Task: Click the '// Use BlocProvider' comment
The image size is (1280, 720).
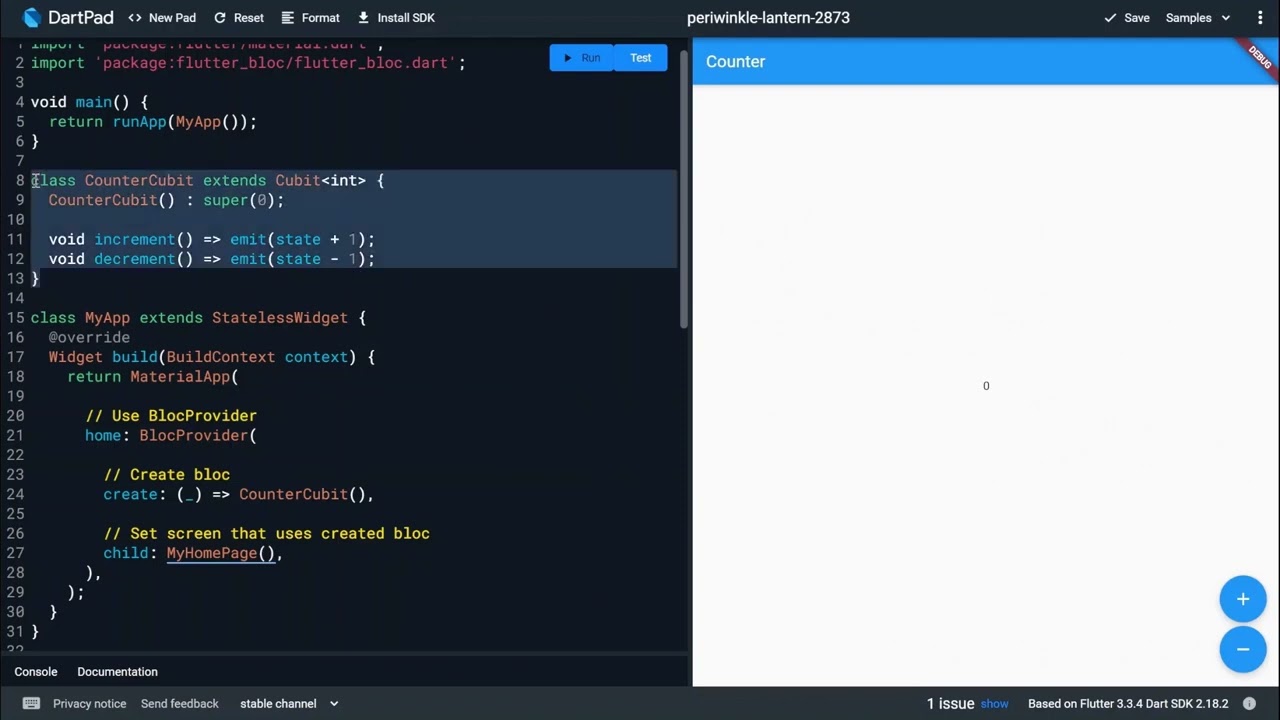Action: 171,415
